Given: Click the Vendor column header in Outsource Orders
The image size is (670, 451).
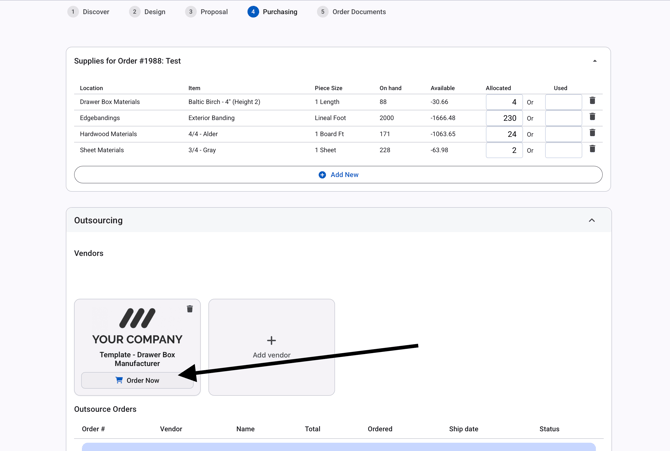Looking at the screenshot, I should click(171, 429).
